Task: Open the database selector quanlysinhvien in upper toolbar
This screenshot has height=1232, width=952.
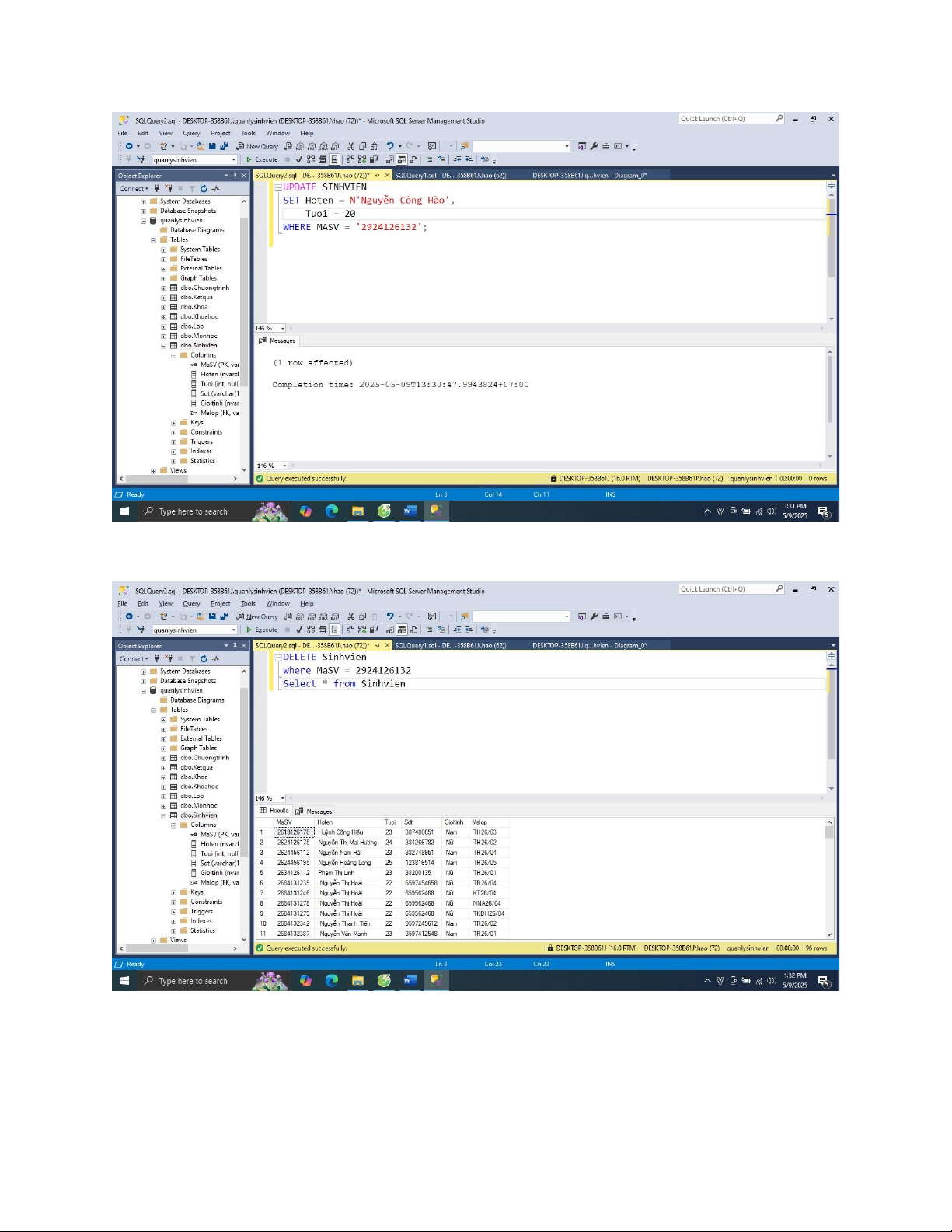Action: 194,160
